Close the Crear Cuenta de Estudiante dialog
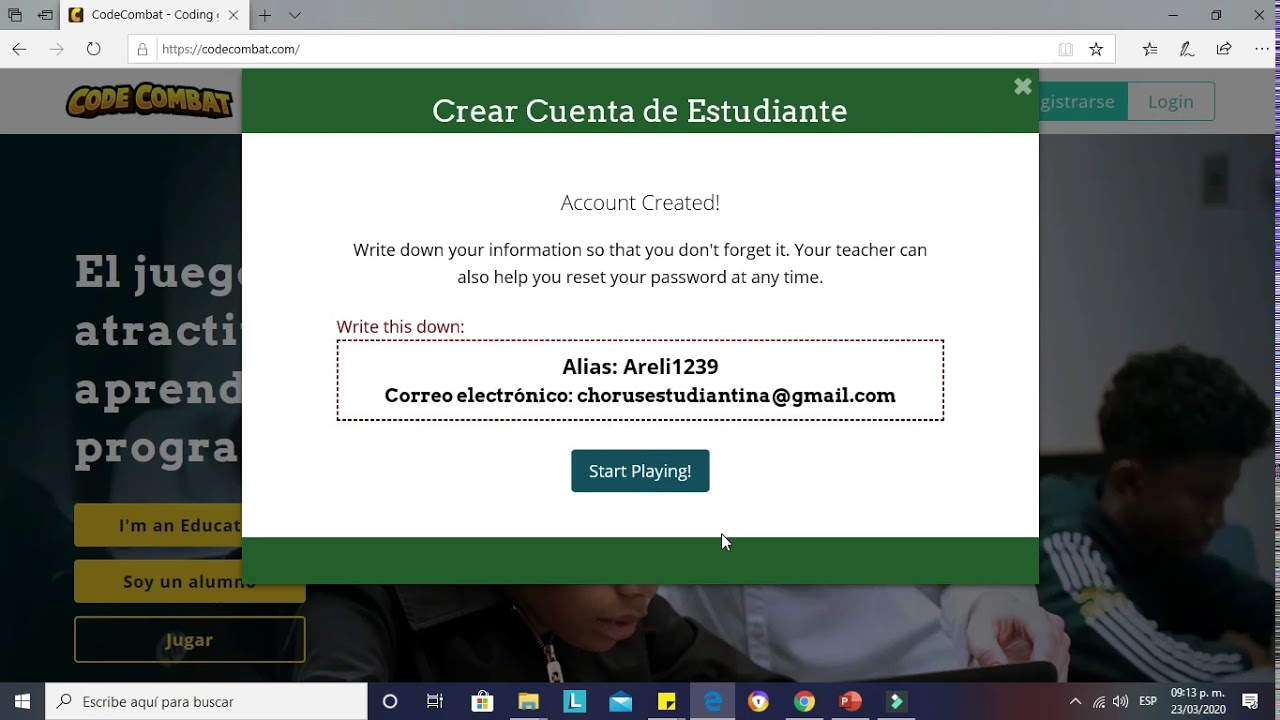This screenshot has height=720, width=1280. [1022, 87]
